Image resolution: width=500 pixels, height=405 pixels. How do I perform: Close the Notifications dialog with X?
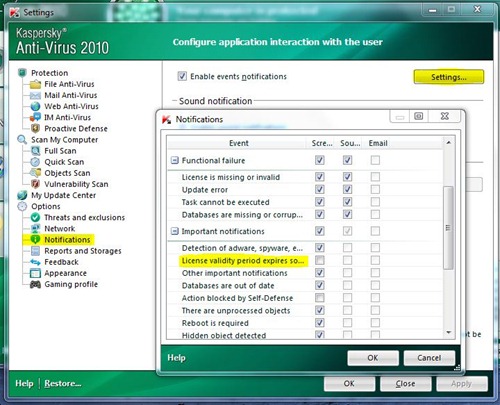click(x=445, y=116)
